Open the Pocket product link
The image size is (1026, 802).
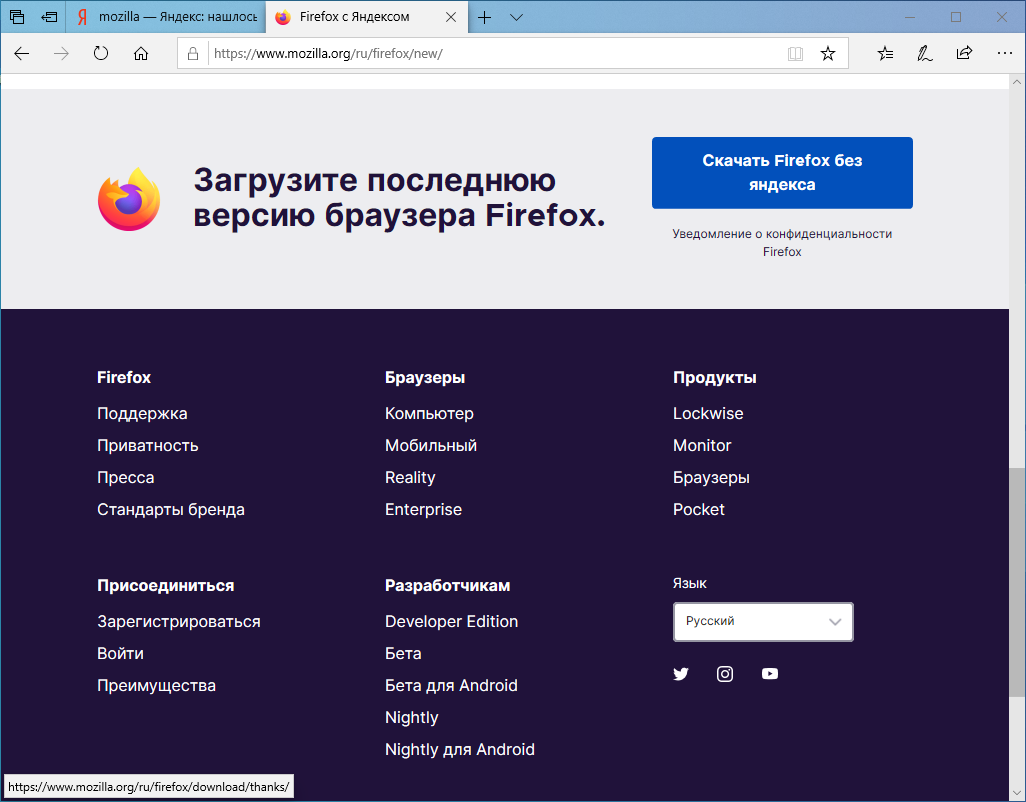pyautogui.click(x=699, y=510)
